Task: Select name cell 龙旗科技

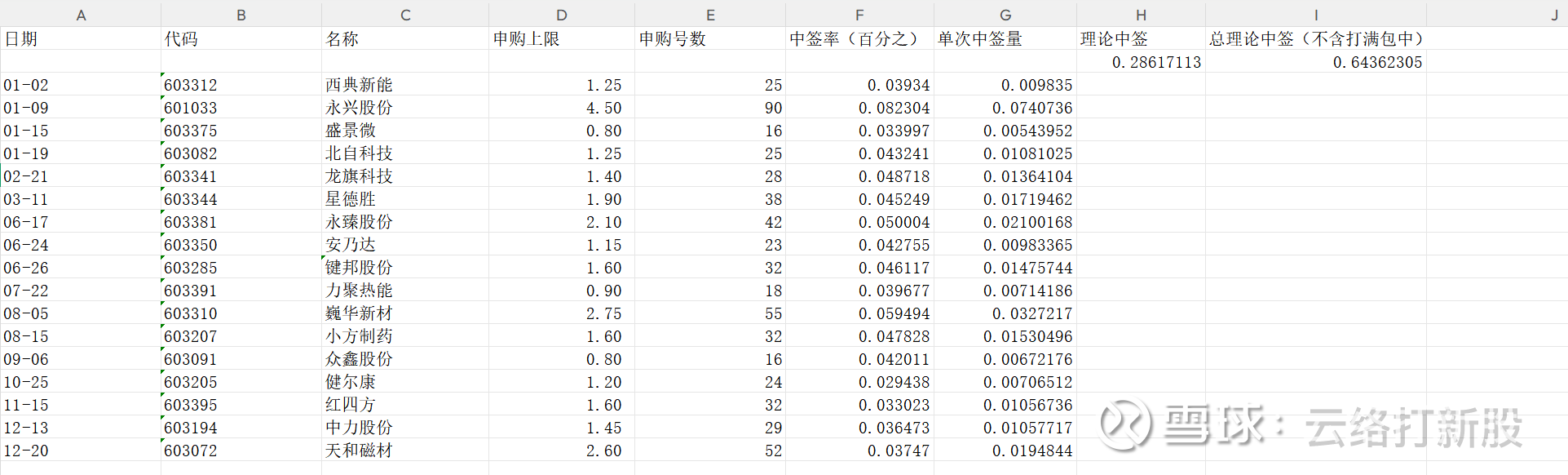Action: pyautogui.click(x=405, y=175)
